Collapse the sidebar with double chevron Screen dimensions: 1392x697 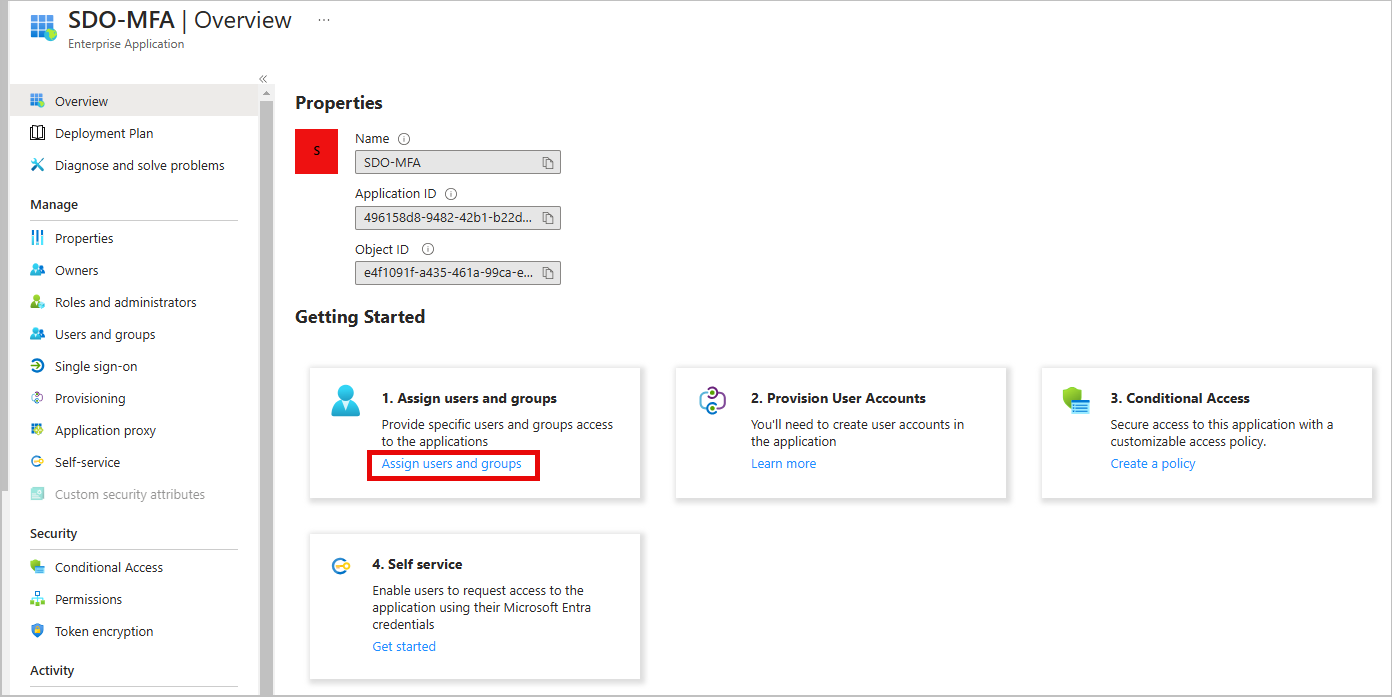(x=263, y=79)
